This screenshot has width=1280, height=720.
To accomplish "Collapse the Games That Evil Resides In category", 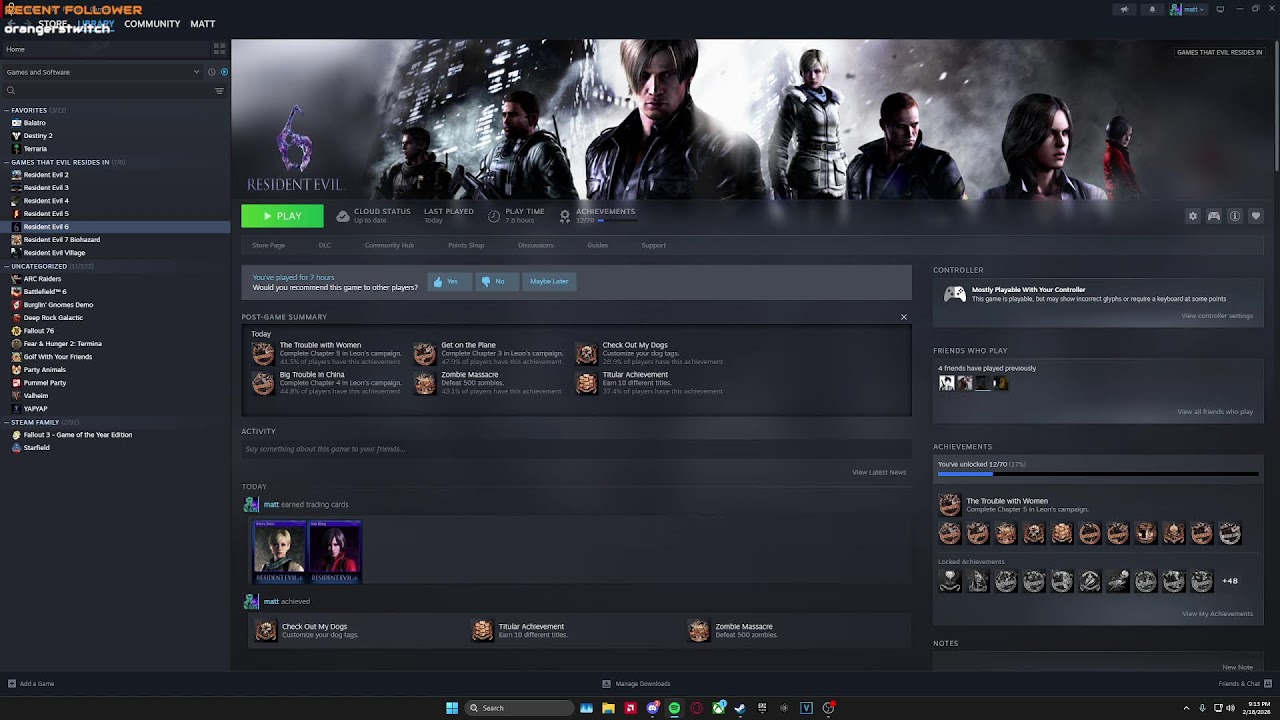I will pyautogui.click(x=6, y=163).
